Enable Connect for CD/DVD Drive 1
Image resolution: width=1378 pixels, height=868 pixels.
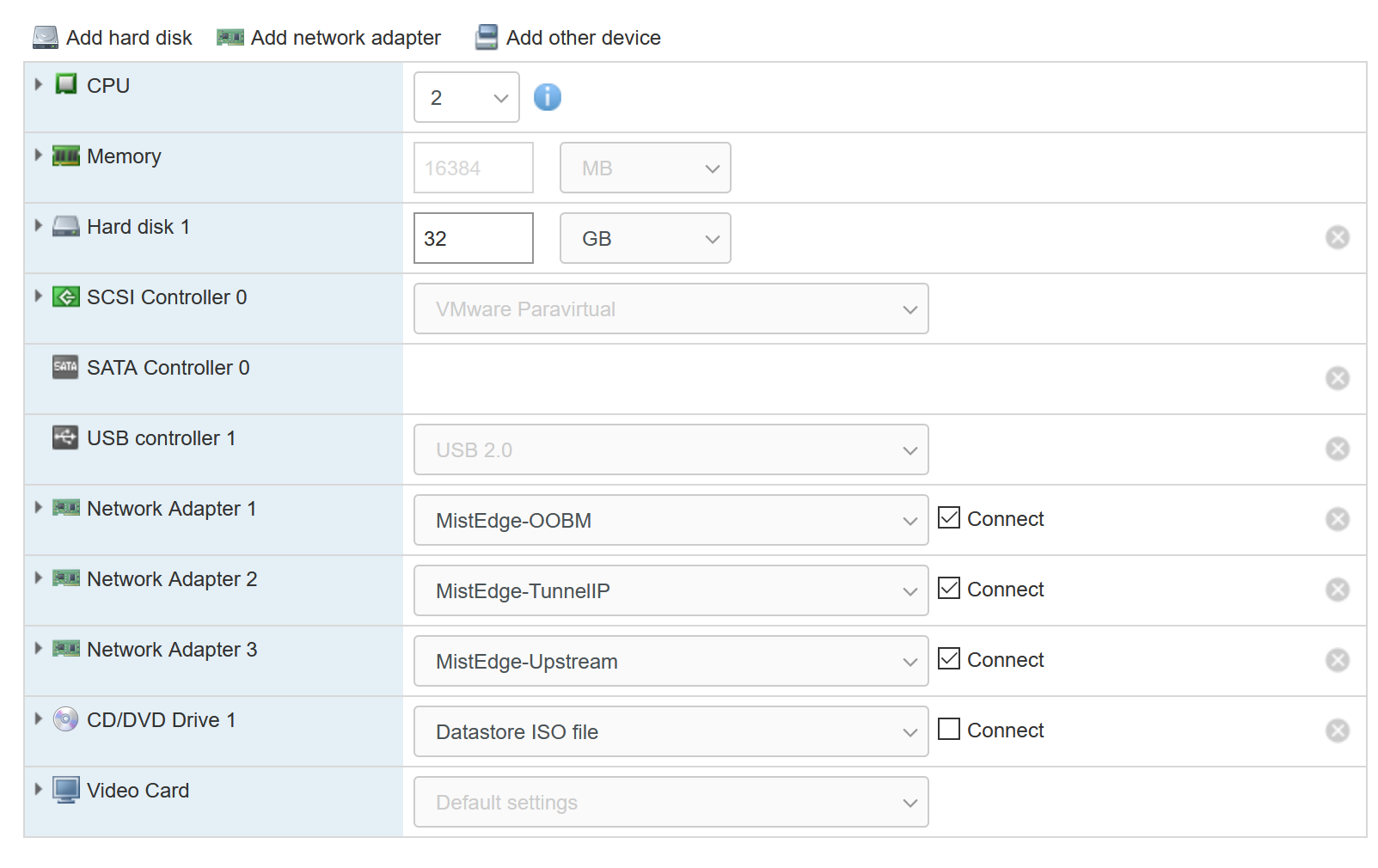[949, 729]
